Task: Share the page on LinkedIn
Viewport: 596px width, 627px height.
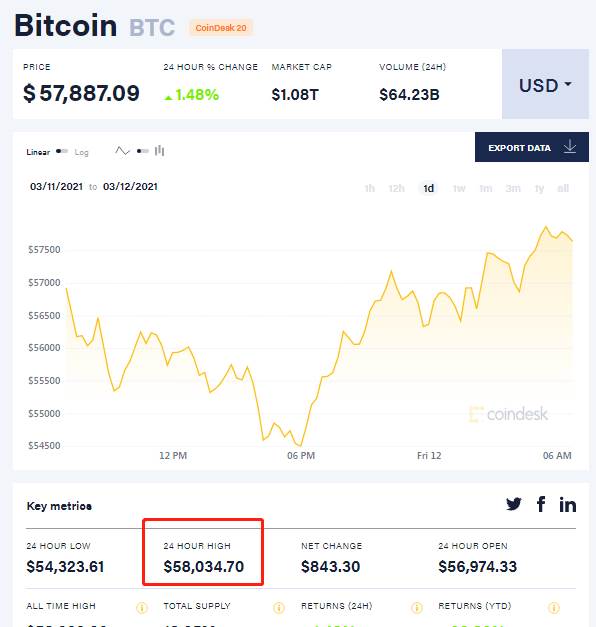Action: point(568,505)
